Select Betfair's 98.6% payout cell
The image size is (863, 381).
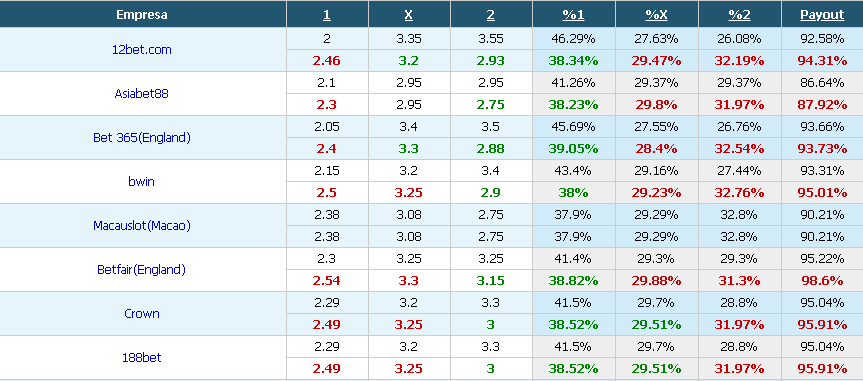[x=822, y=281]
